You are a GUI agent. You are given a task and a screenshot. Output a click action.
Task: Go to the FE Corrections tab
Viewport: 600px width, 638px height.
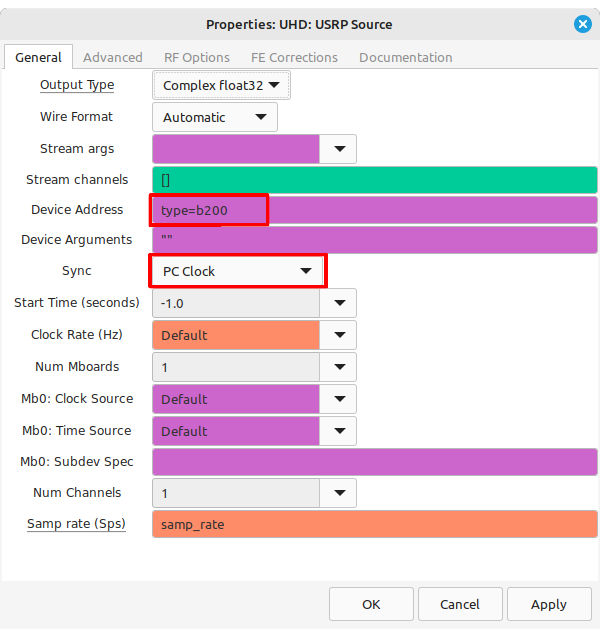(294, 57)
